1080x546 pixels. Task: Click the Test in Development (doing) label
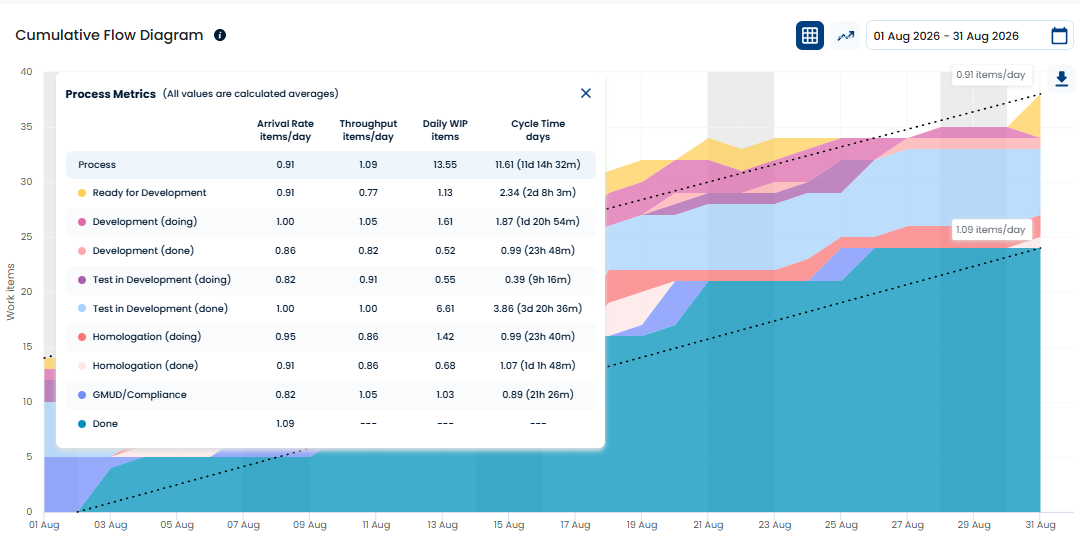(162, 280)
